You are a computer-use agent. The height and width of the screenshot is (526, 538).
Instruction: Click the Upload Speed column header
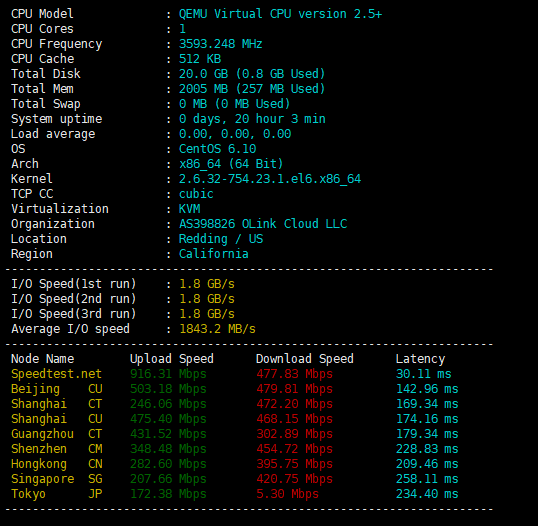(x=172, y=359)
